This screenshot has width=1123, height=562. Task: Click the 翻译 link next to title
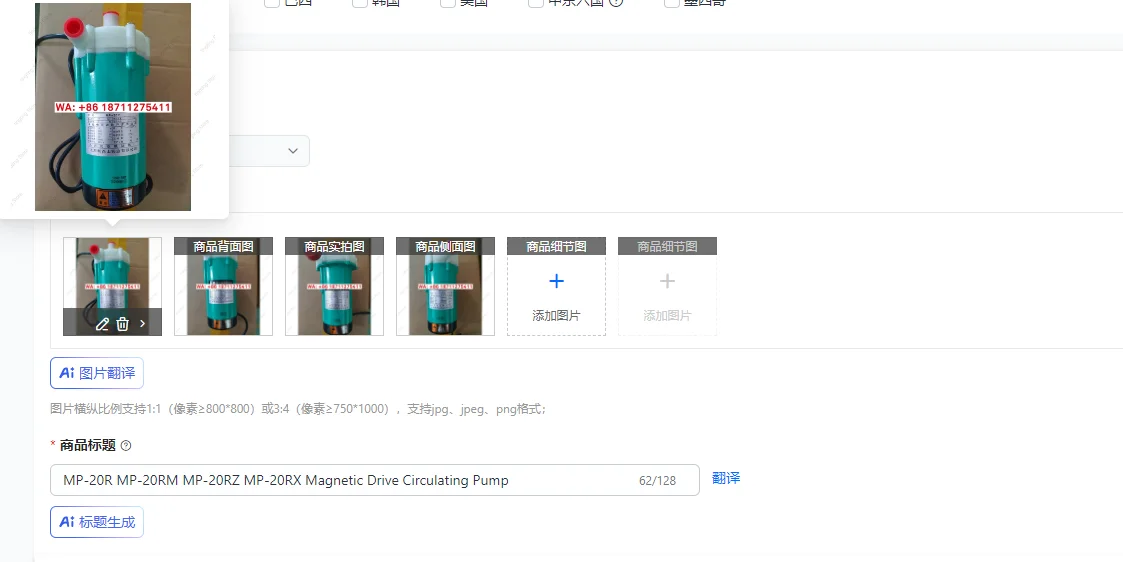tap(726, 478)
